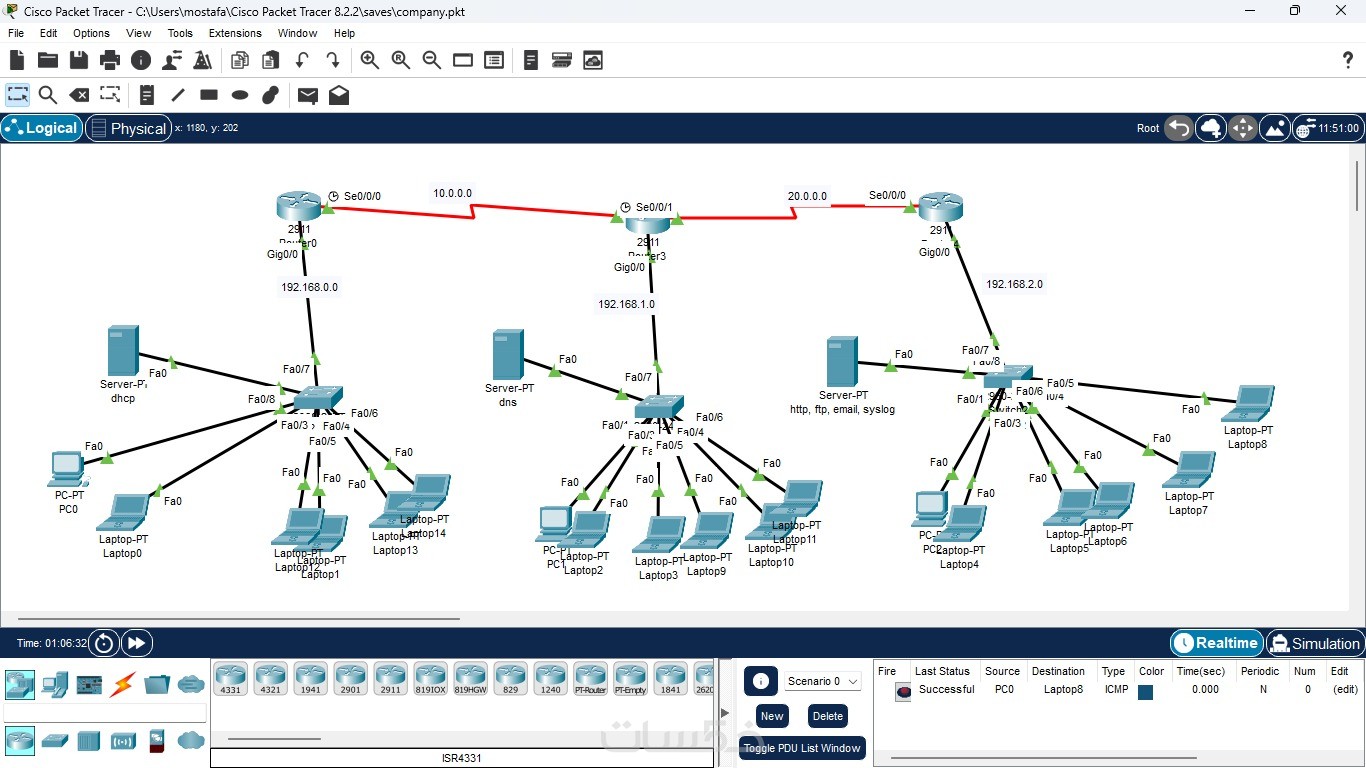
Task: Select the Draw Freeform tool
Action: tap(270, 95)
